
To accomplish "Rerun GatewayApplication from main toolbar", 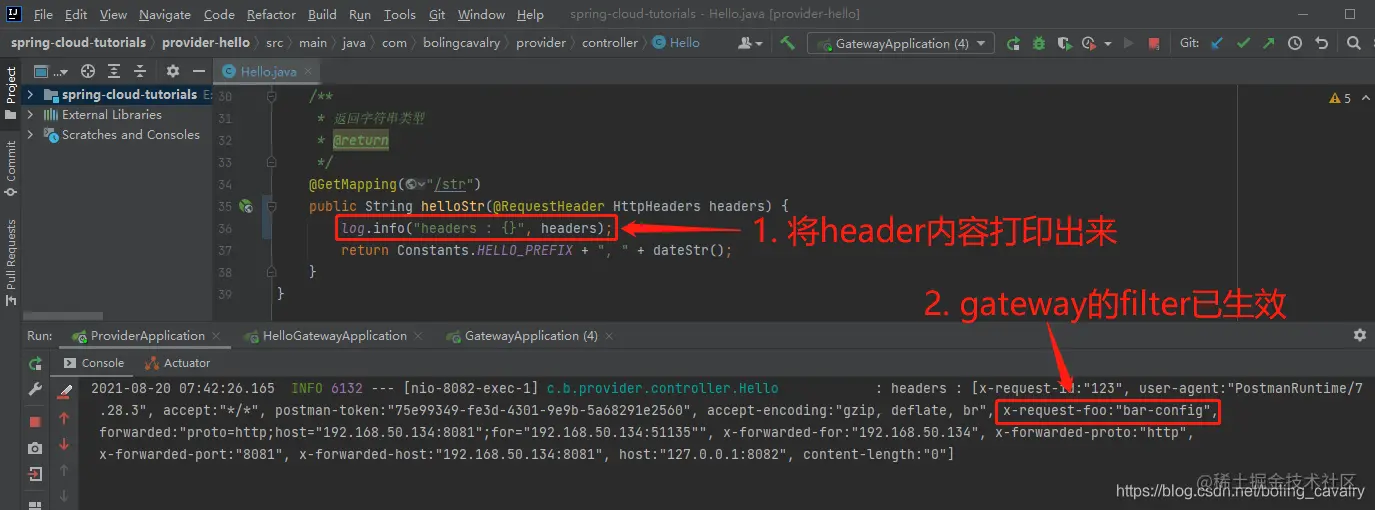I will click(1014, 43).
